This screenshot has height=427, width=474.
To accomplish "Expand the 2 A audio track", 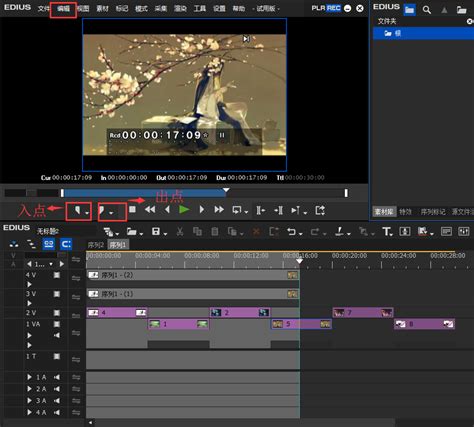I will [29, 389].
